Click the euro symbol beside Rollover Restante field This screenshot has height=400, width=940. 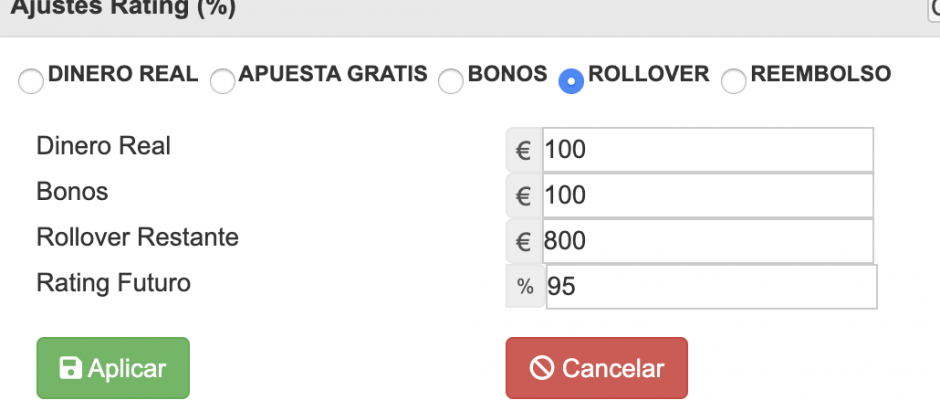click(x=524, y=241)
